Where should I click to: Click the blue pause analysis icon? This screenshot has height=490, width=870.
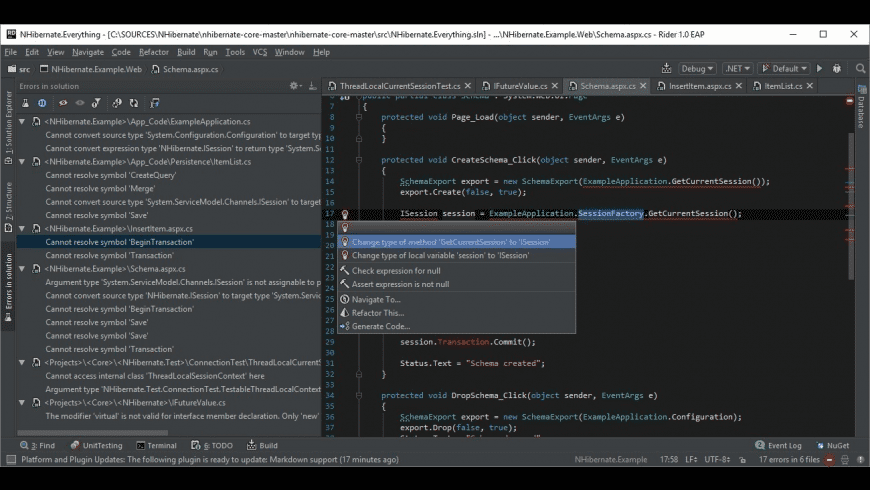[42, 103]
